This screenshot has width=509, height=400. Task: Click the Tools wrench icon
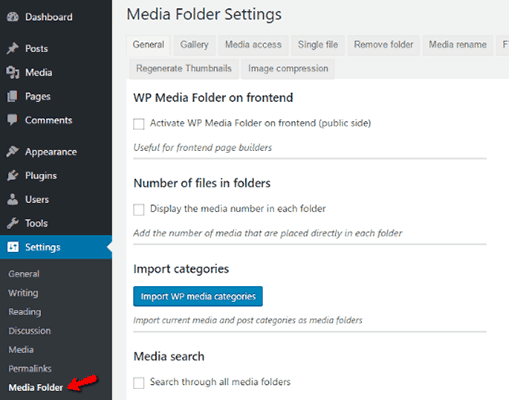click(13, 223)
